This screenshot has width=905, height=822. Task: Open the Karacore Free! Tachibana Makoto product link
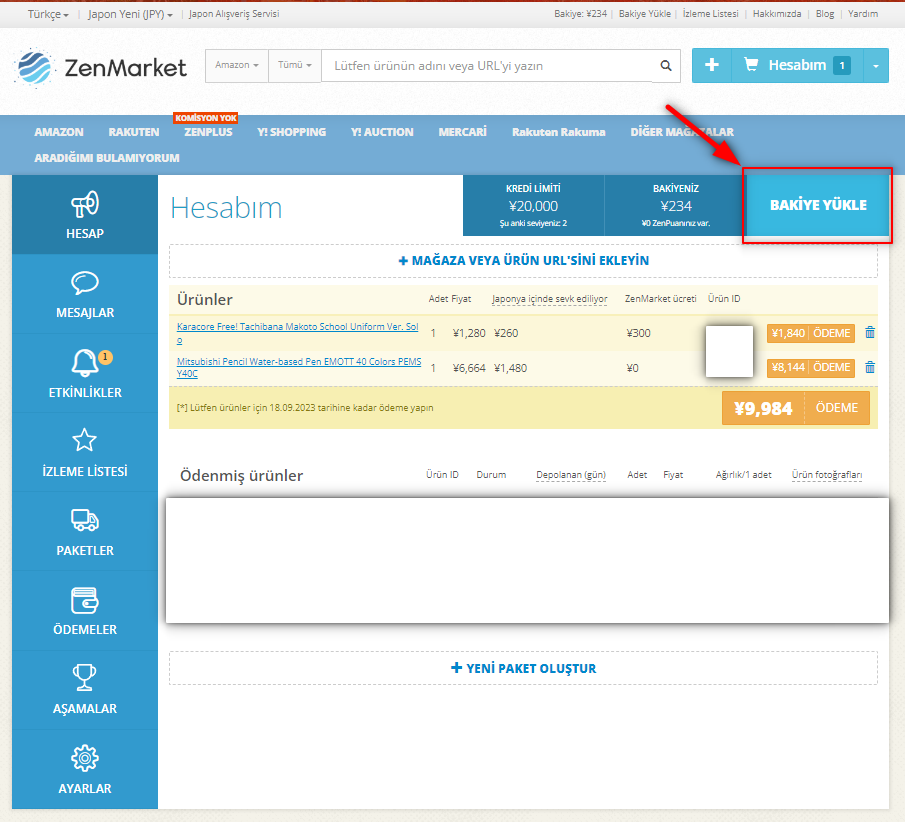point(297,333)
